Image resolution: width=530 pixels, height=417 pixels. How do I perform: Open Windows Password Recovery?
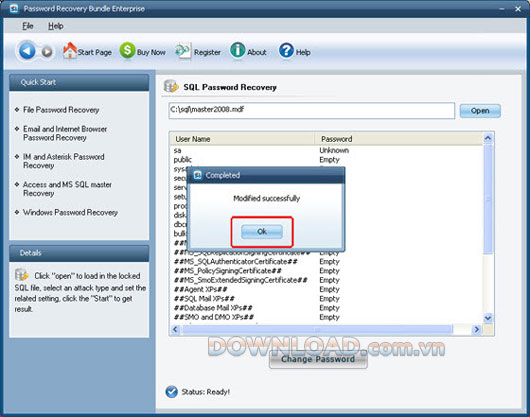70,213
